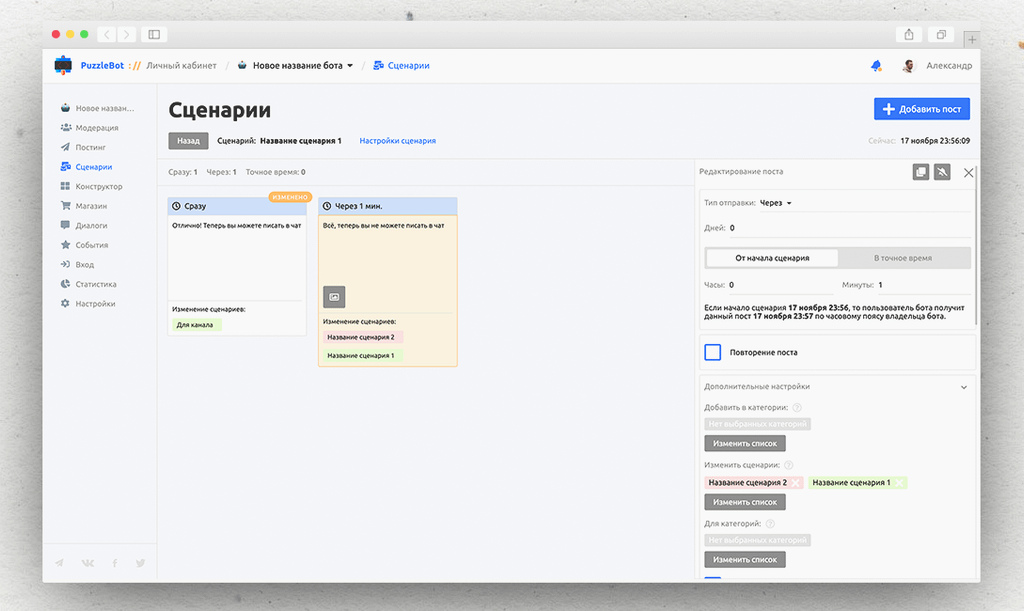This screenshot has height=611, width=1024.
Task: Click Александр's profile avatar
Action: (908, 65)
